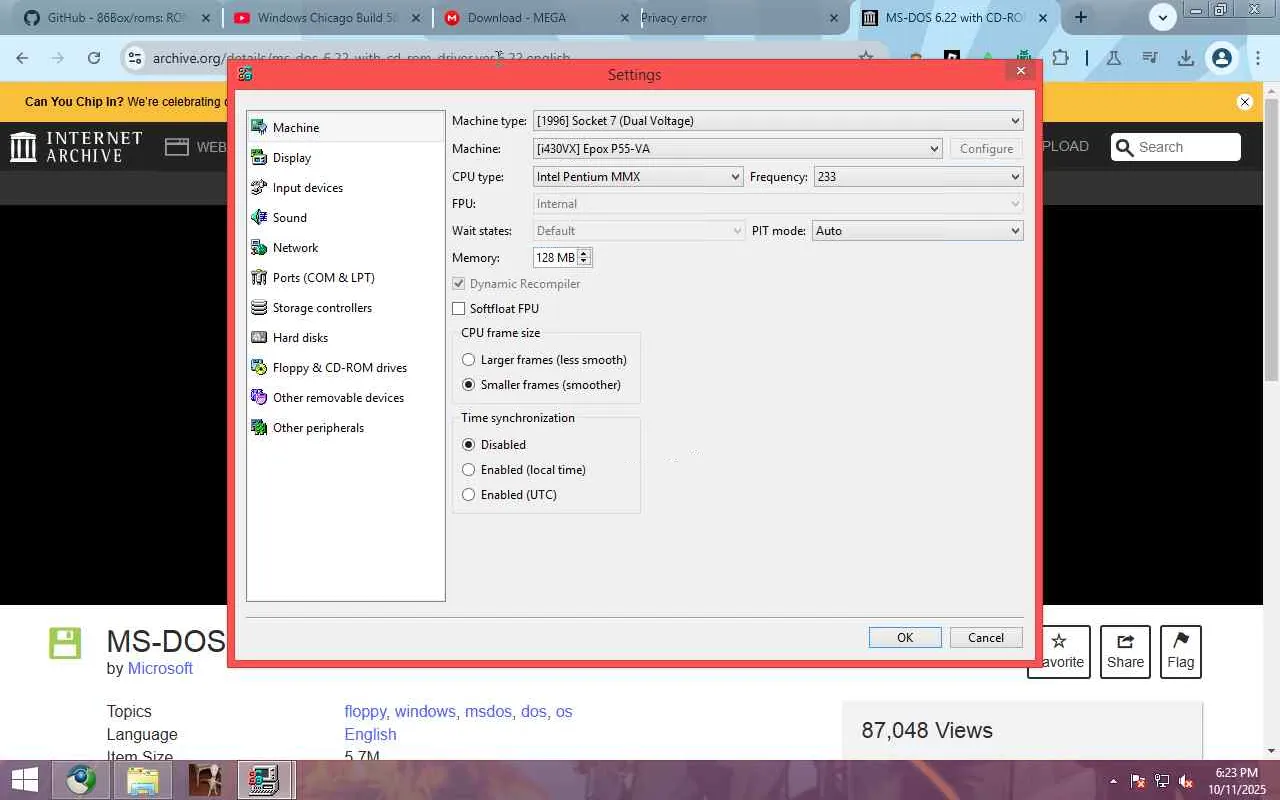Click the volume icon in system tray

pyautogui.click(x=1186, y=781)
